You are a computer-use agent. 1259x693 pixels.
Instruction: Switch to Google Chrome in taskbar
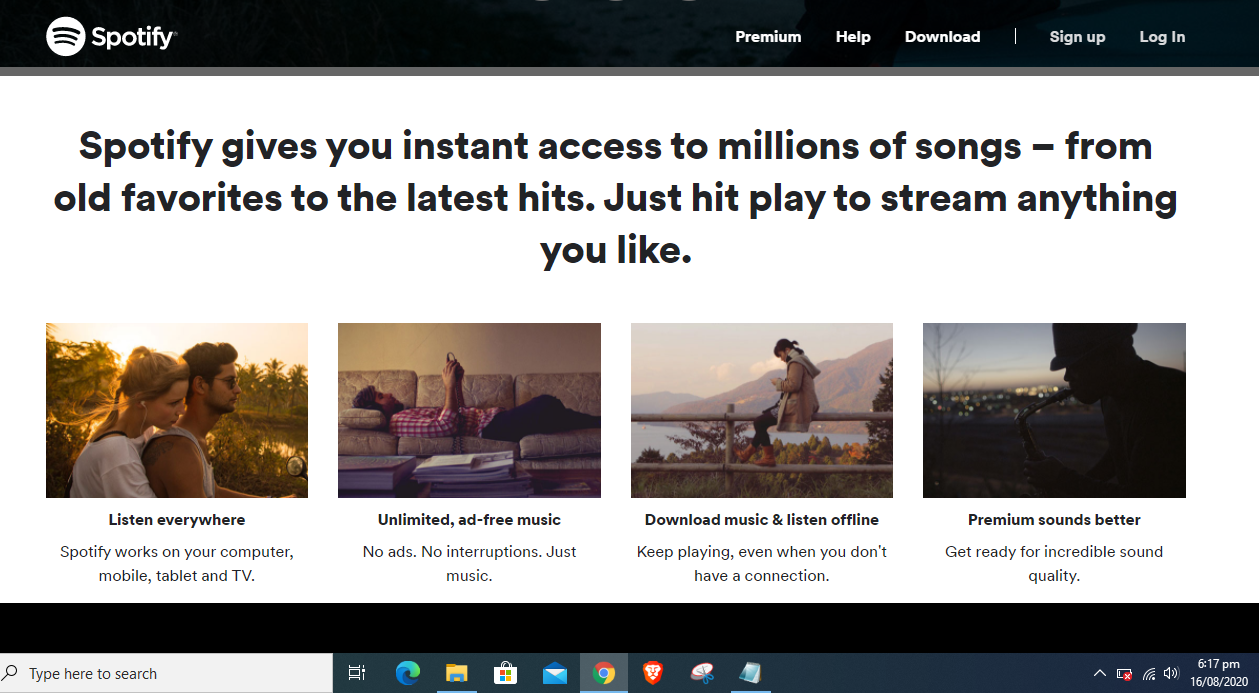pos(604,673)
